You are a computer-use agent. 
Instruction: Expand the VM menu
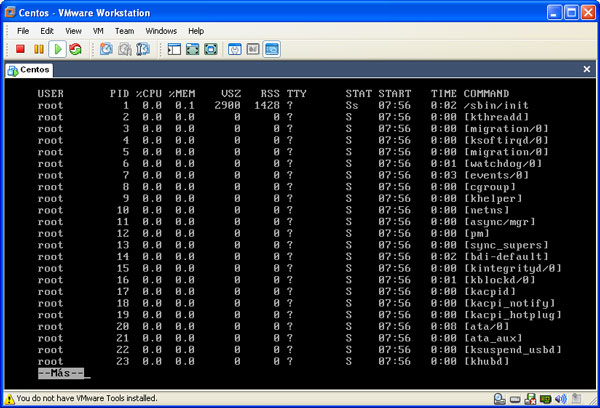pyautogui.click(x=99, y=31)
